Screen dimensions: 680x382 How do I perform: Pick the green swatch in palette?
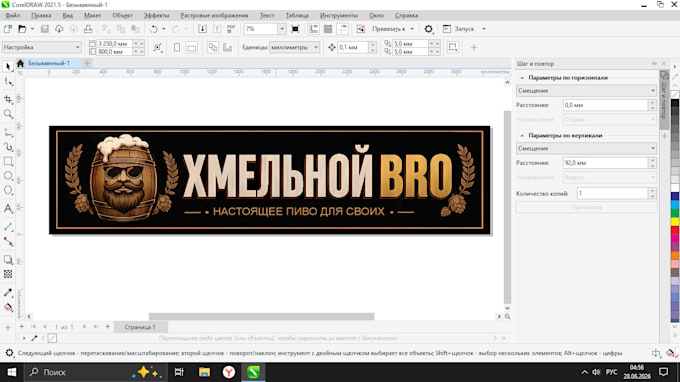pyautogui.click(x=675, y=213)
